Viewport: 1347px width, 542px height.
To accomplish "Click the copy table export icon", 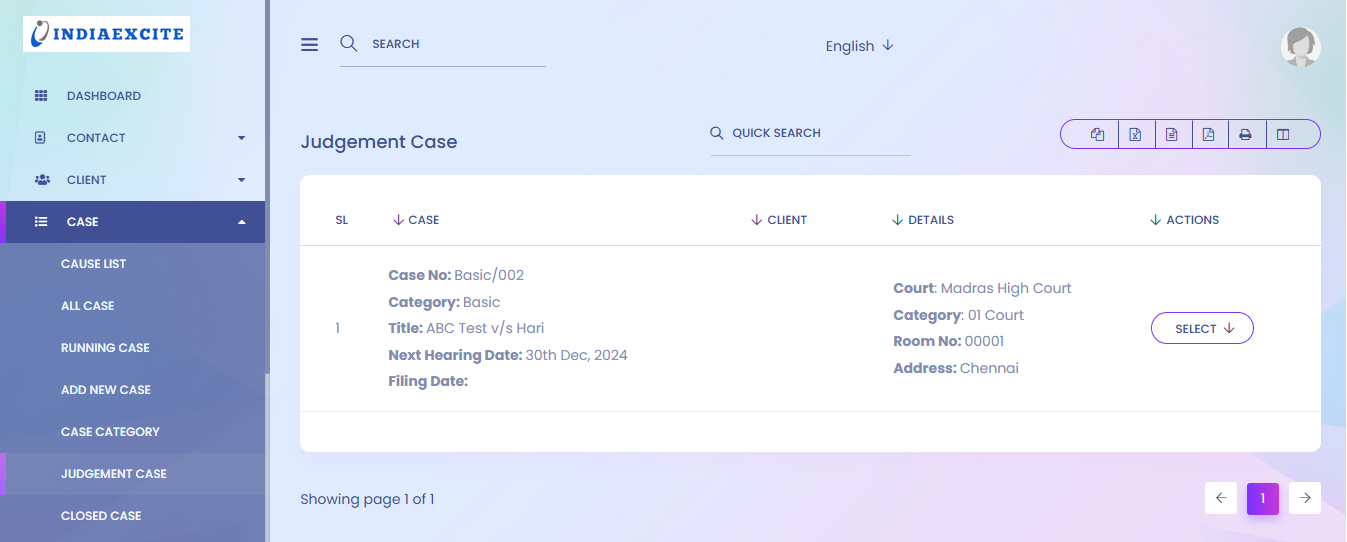I will (1097, 135).
